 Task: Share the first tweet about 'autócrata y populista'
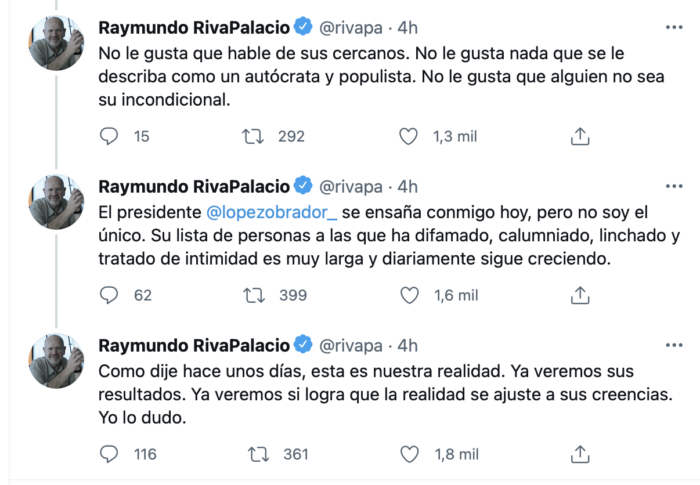click(x=579, y=136)
